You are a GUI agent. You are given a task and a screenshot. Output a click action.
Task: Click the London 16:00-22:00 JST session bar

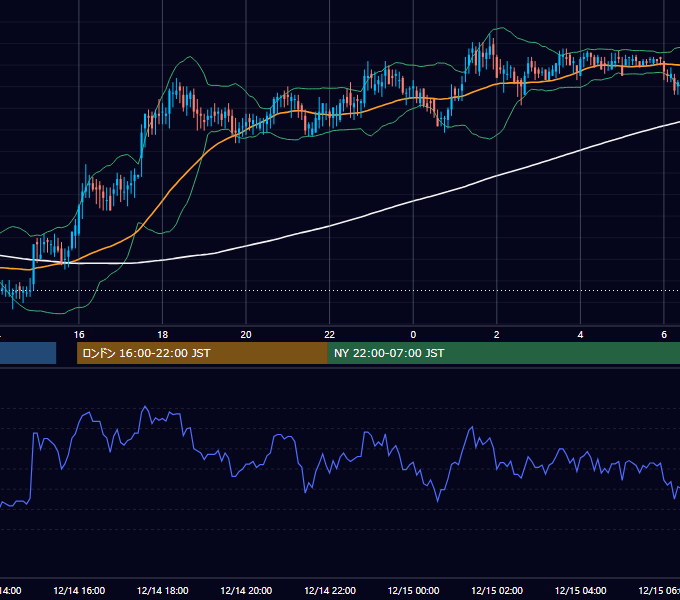pyautogui.click(x=202, y=353)
